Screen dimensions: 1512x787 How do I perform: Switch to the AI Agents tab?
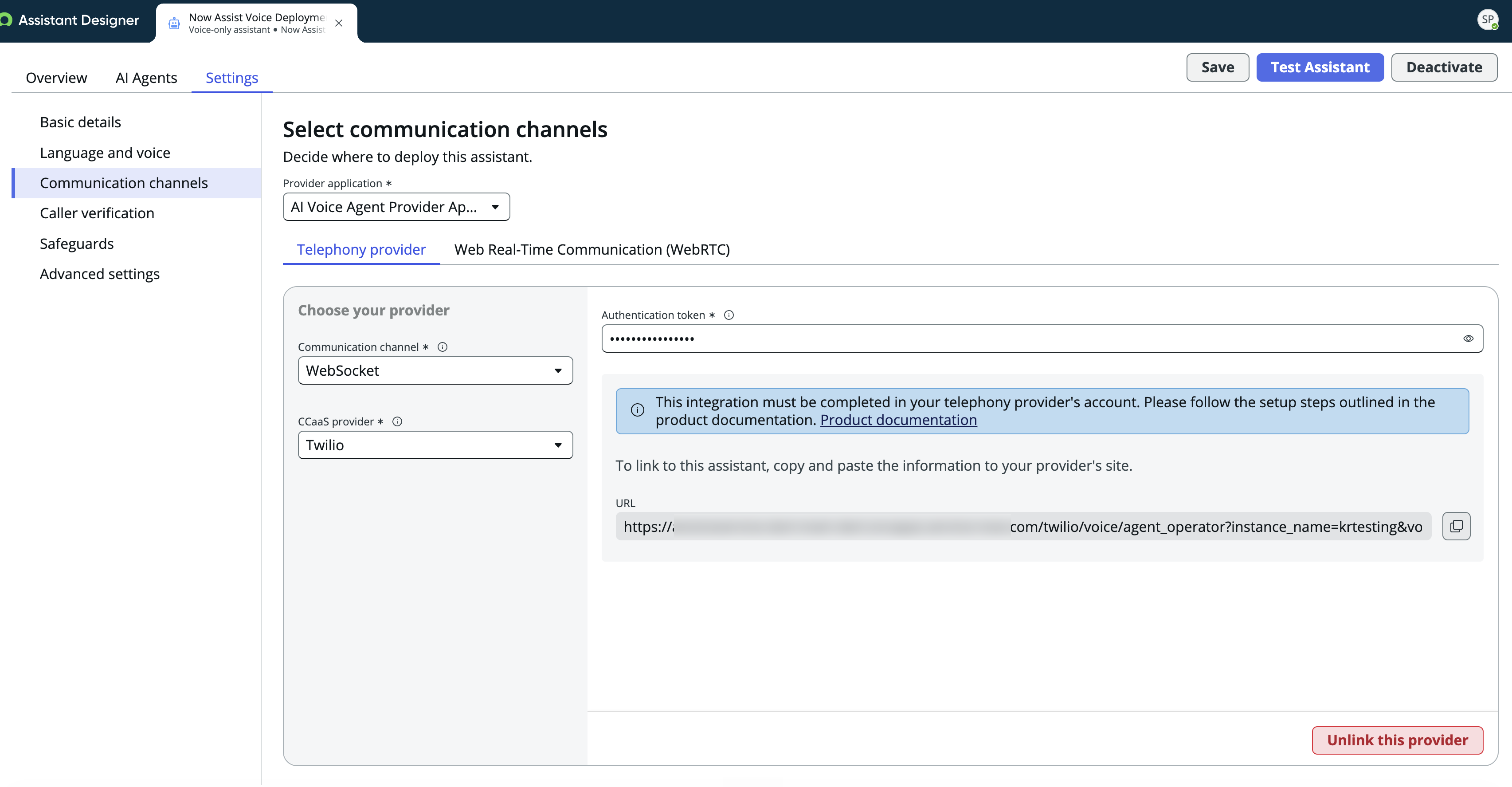[x=146, y=78]
